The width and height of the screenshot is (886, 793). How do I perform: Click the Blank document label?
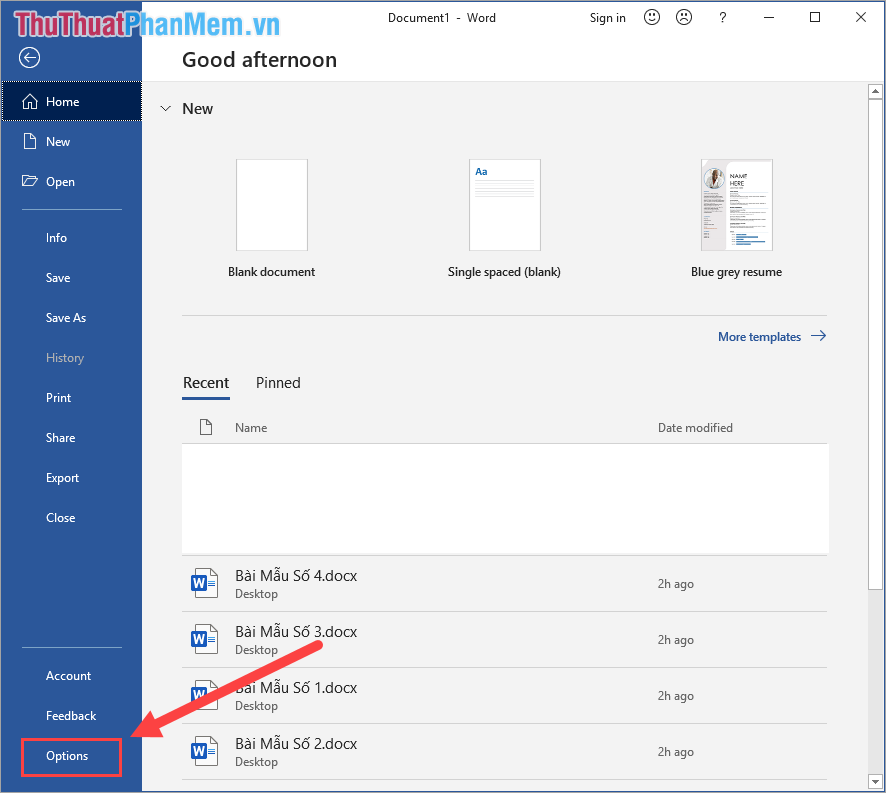pyautogui.click(x=272, y=272)
